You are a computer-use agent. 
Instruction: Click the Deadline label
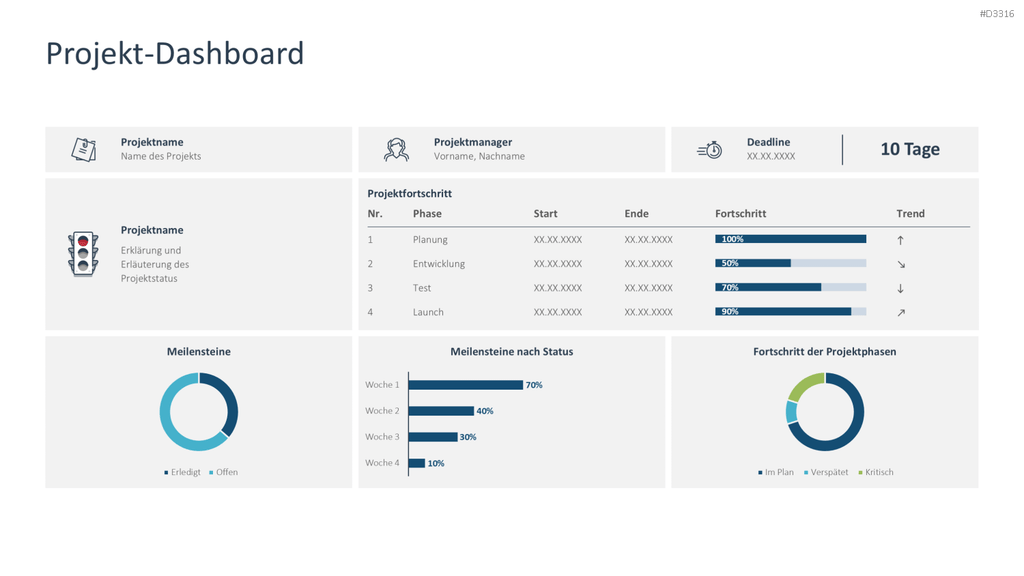point(769,142)
